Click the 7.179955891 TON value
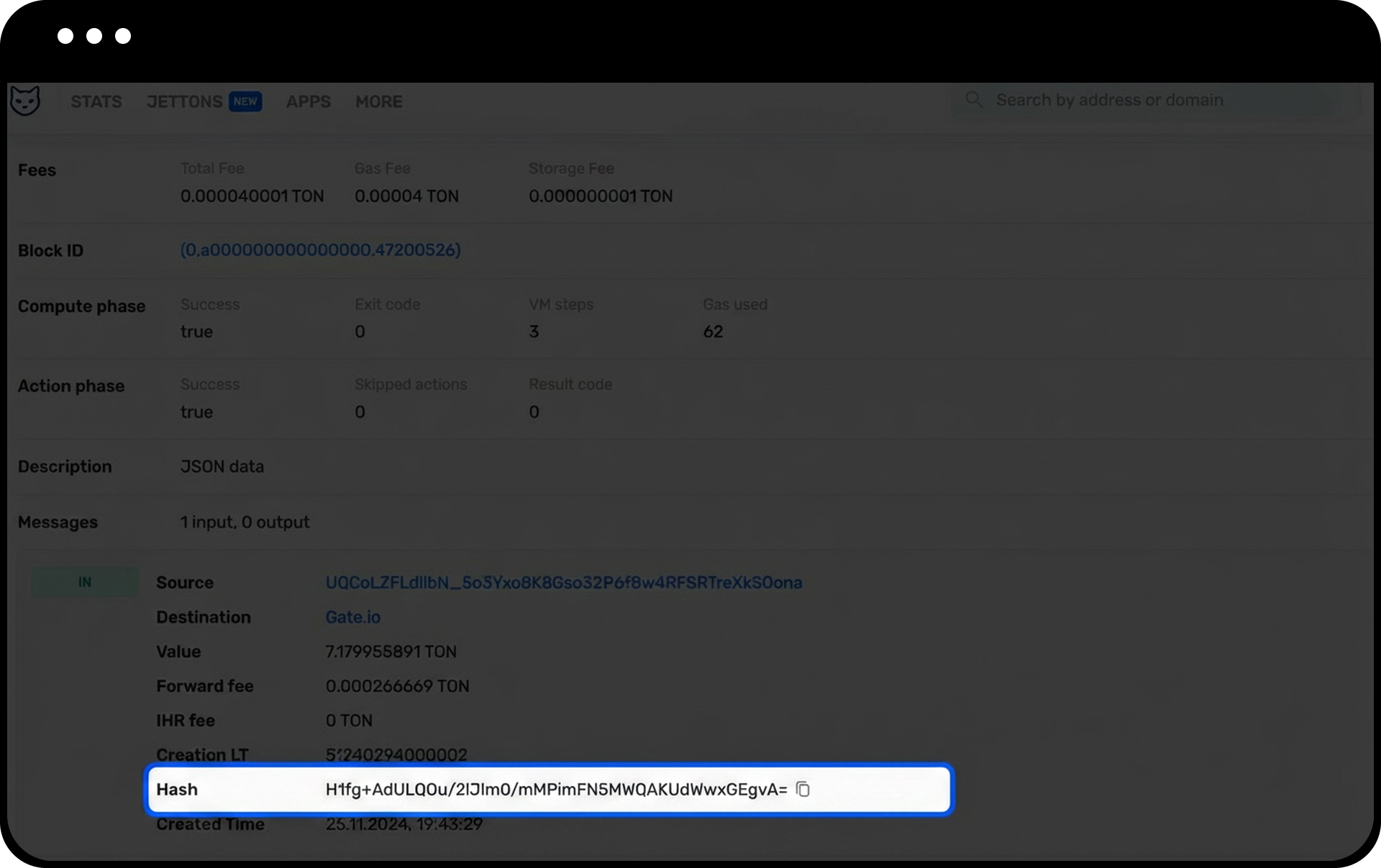The image size is (1381, 868). tap(391, 652)
